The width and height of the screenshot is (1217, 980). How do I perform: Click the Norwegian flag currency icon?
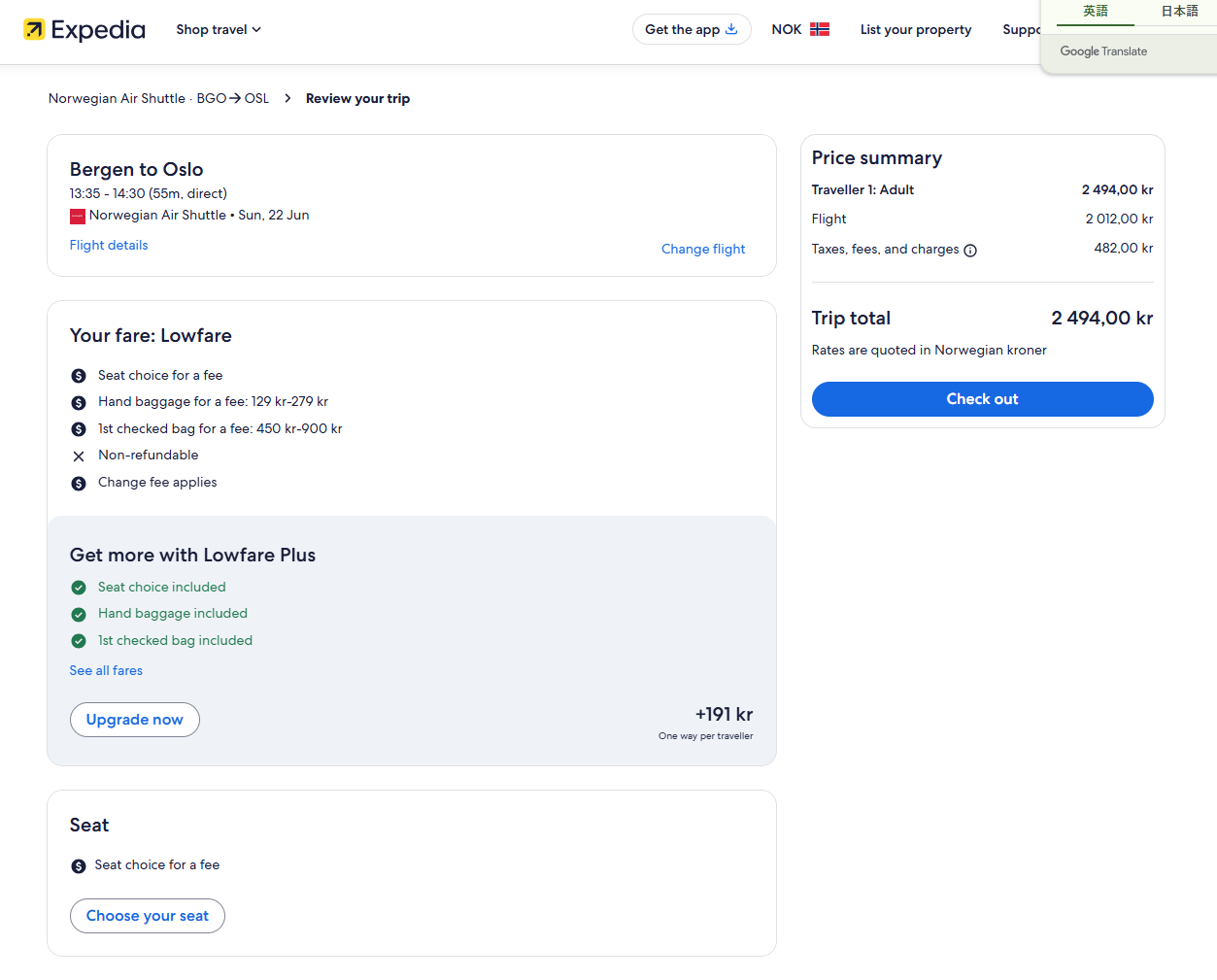pyautogui.click(x=820, y=29)
